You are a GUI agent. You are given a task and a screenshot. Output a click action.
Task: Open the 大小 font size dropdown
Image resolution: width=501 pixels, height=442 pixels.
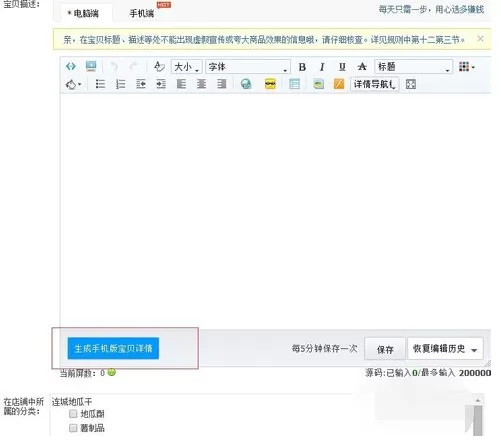[x=187, y=67]
